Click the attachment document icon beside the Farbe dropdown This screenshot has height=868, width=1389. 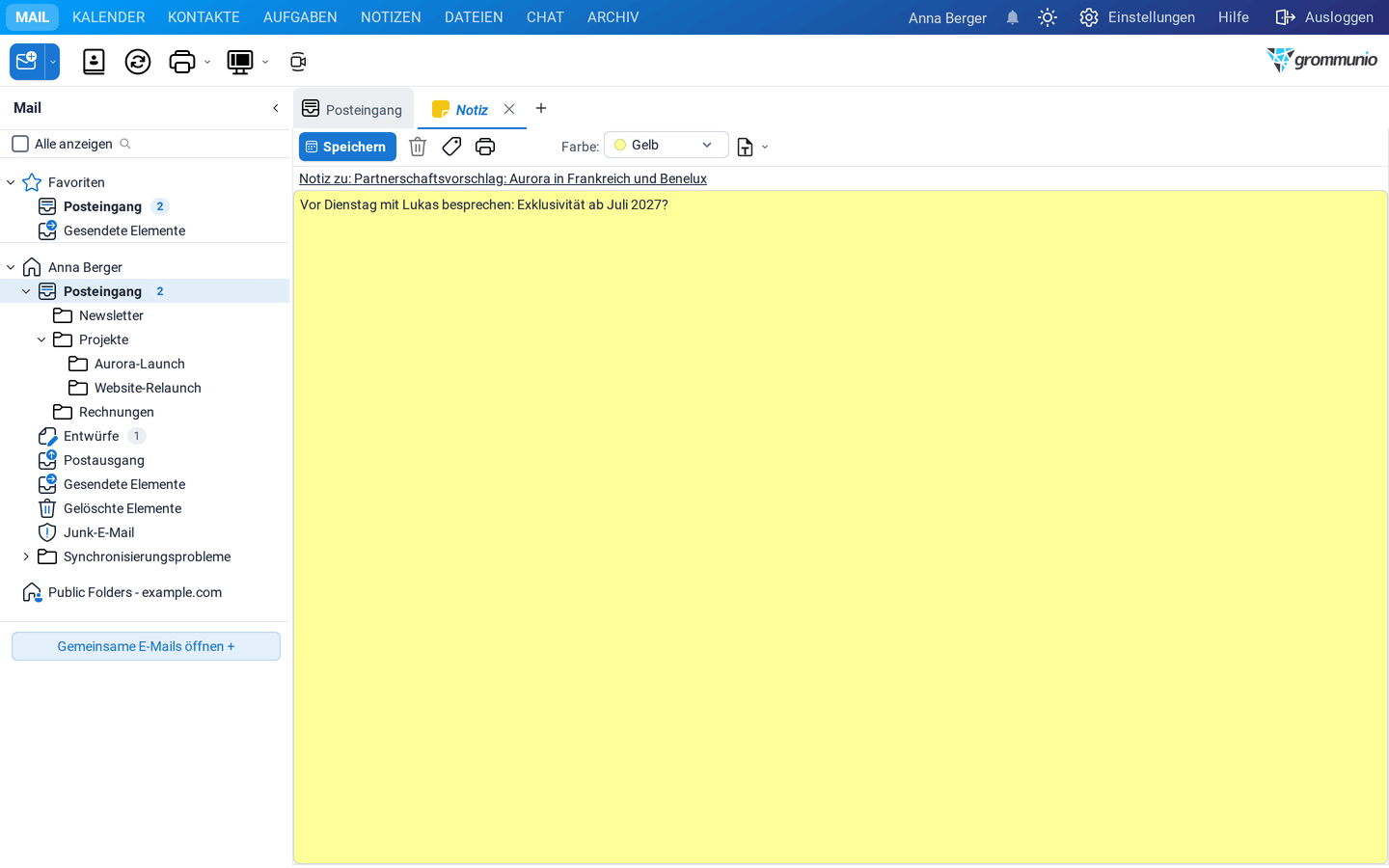tap(745, 147)
